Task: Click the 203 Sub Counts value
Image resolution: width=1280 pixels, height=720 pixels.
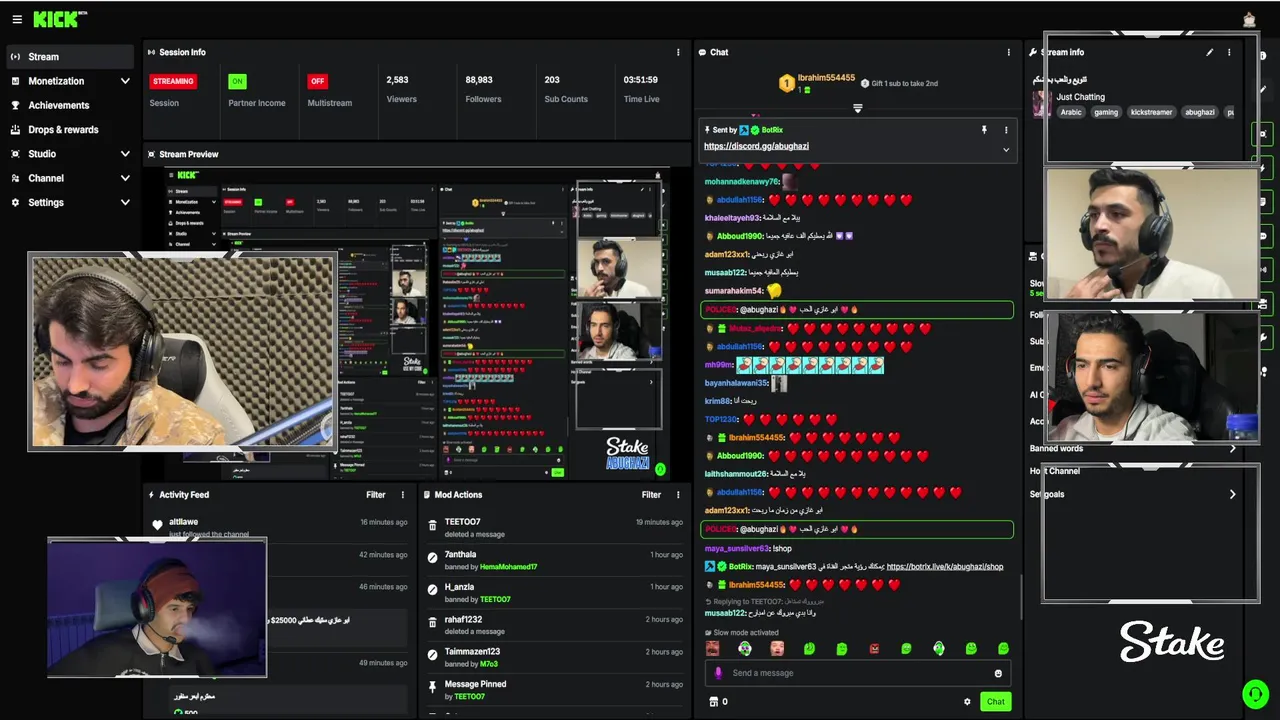Action: [x=552, y=80]
